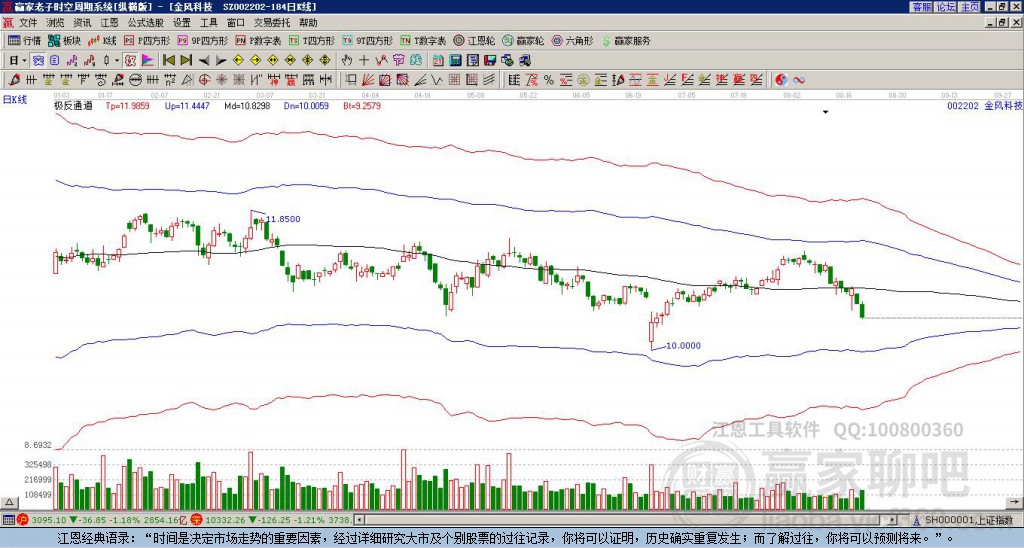Select the Gann fan lines icon
Viewport: 1024px width, 548px height.
[368, 80]
